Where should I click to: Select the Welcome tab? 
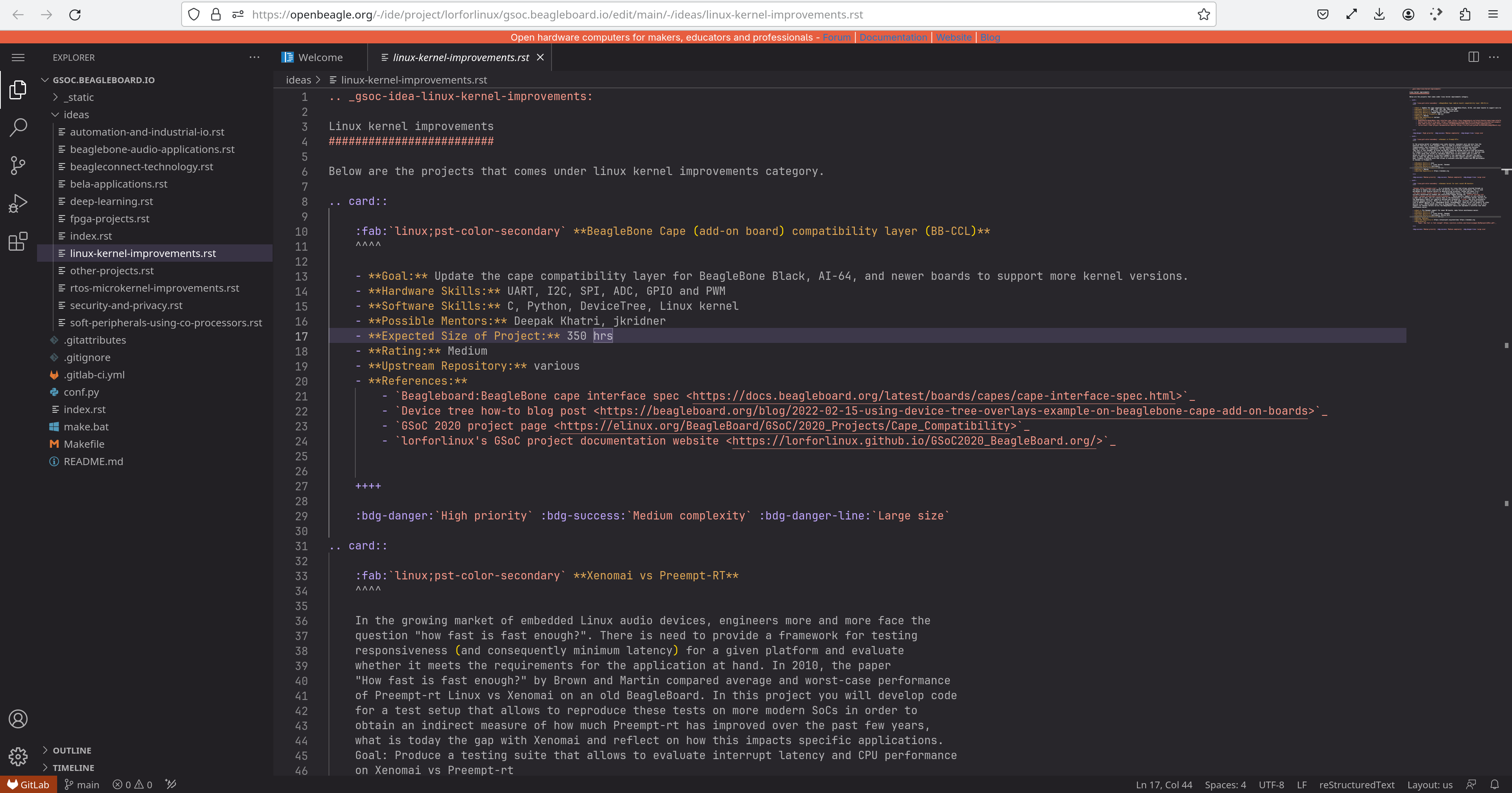(320, 57)
